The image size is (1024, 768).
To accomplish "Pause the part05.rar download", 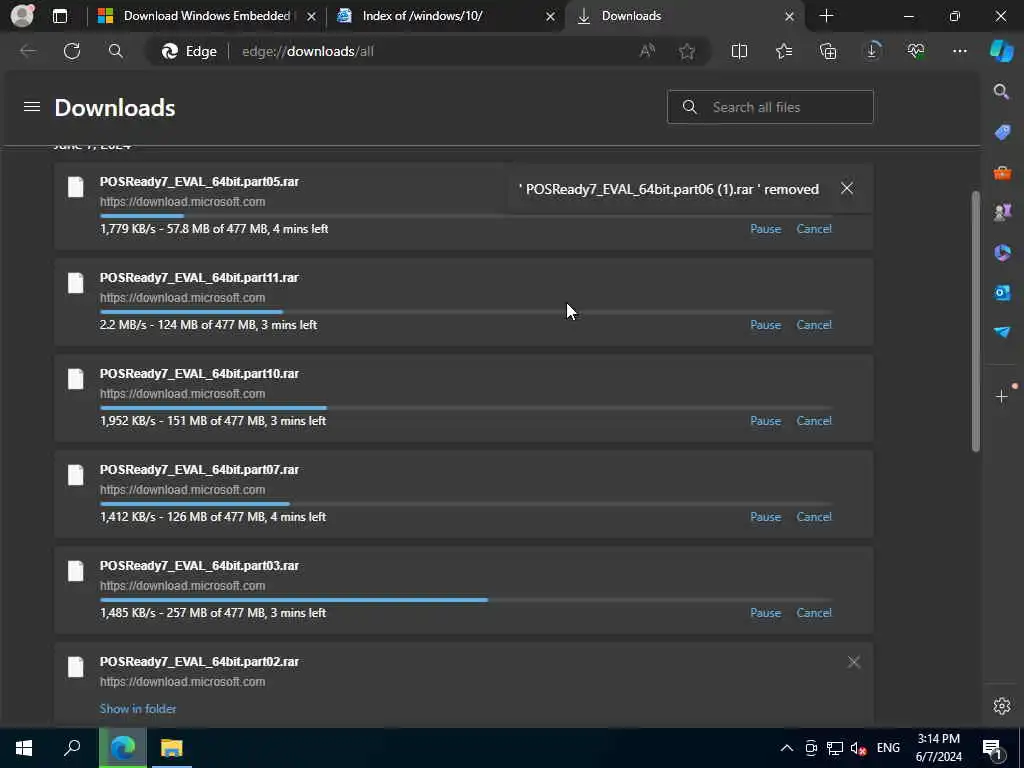I will pyautogui.click(x=765, y=229).
